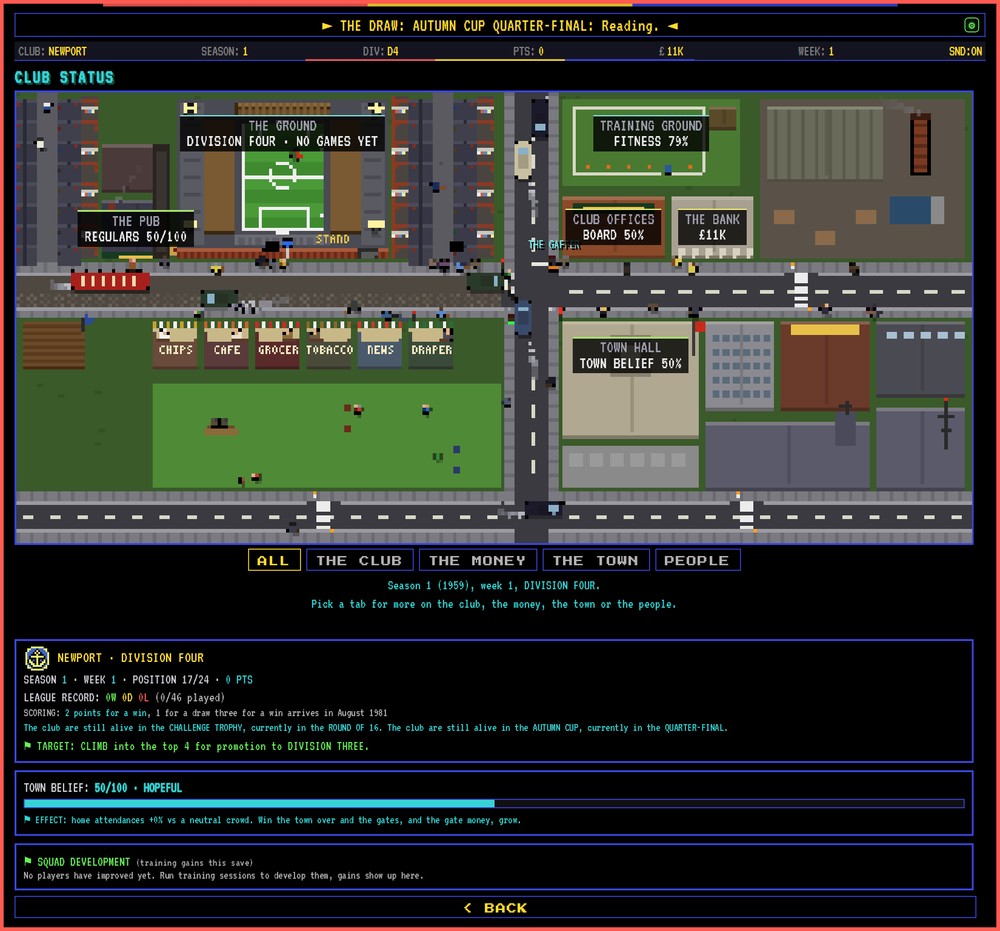
Task: Click the SCORING rules line
Action: click(205, 713)
